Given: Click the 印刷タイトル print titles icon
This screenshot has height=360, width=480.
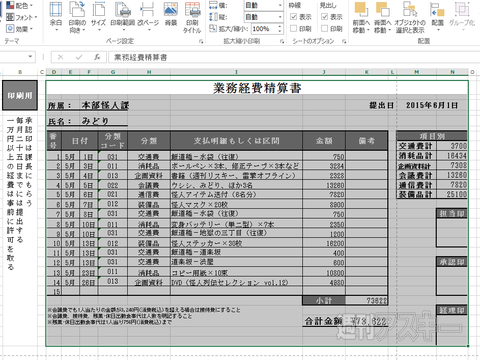Looking at the screenshot, I should pos(192,17).
